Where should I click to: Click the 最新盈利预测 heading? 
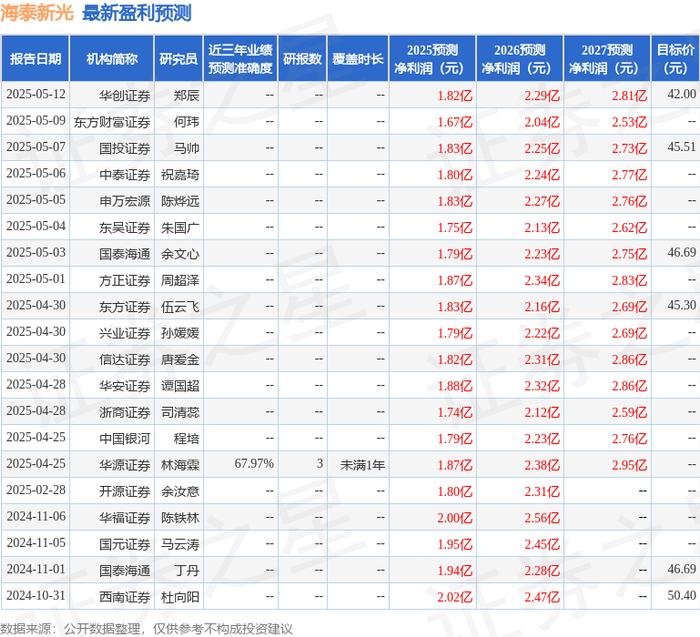[x=137, y=12]
